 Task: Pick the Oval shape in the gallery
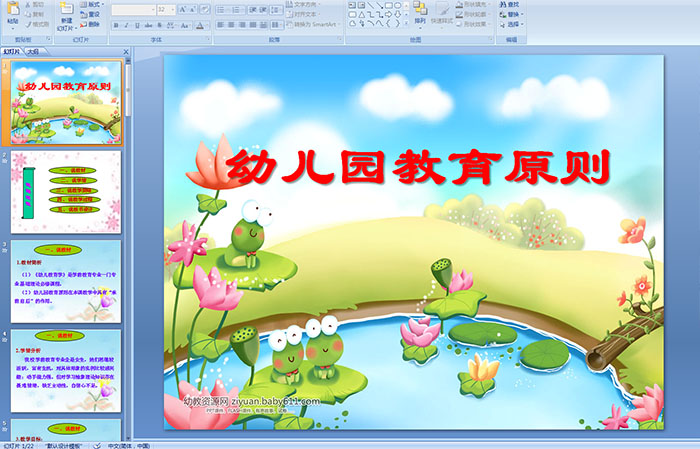coord(397,5)
